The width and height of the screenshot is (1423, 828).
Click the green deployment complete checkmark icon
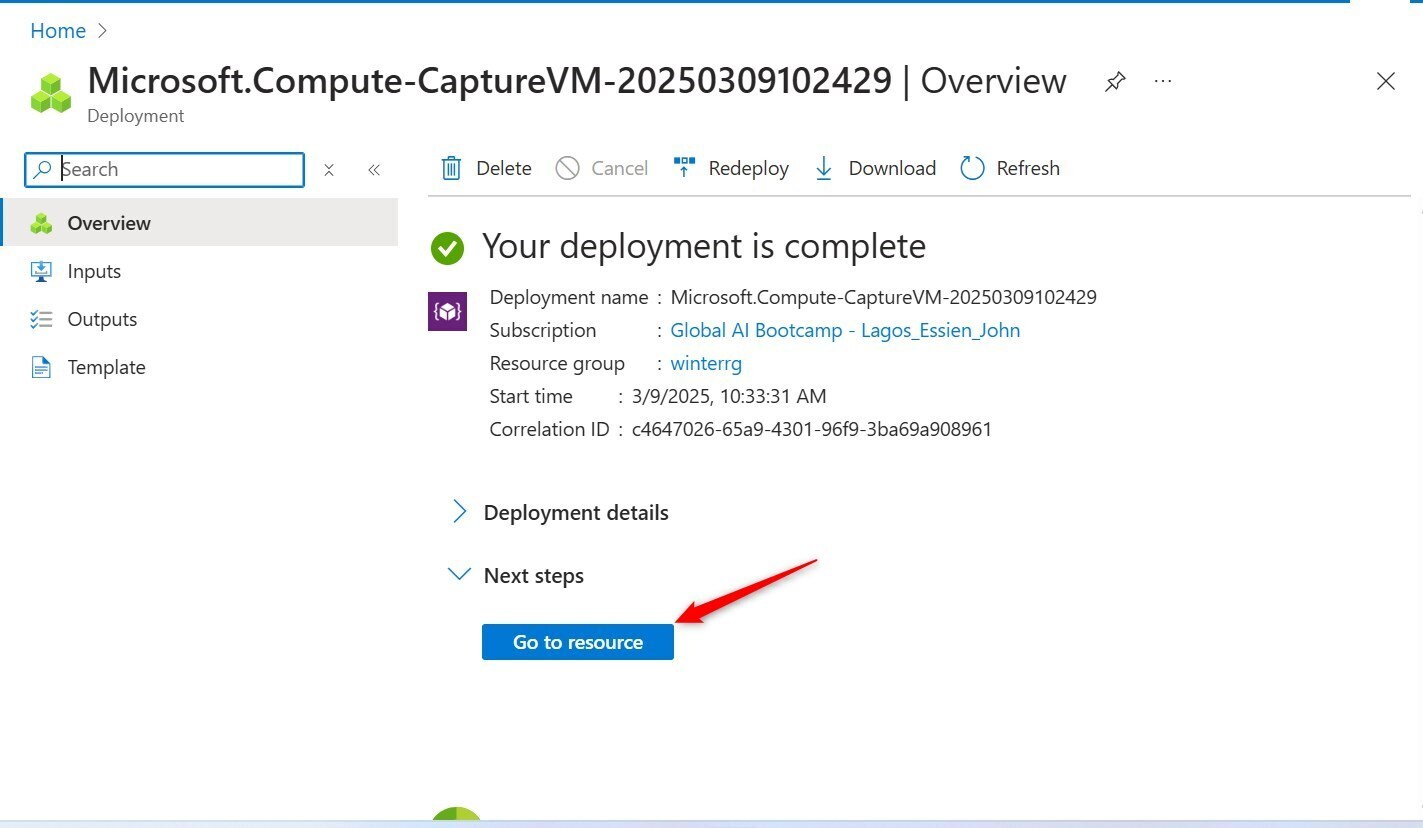(x=447, y=248)
